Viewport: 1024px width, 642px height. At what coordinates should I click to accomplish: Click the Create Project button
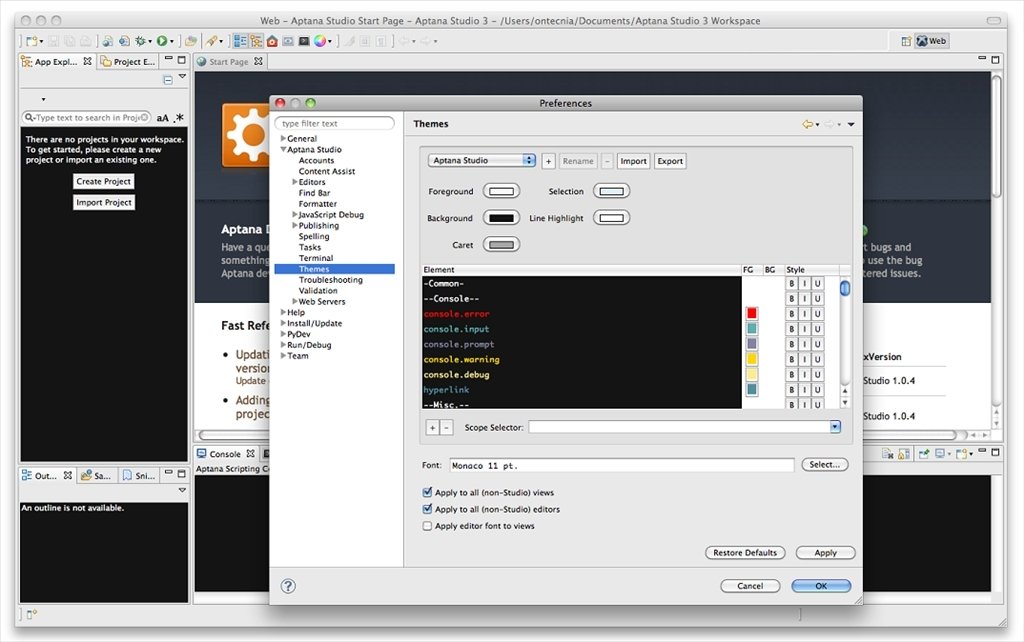(x=104, y=182)
